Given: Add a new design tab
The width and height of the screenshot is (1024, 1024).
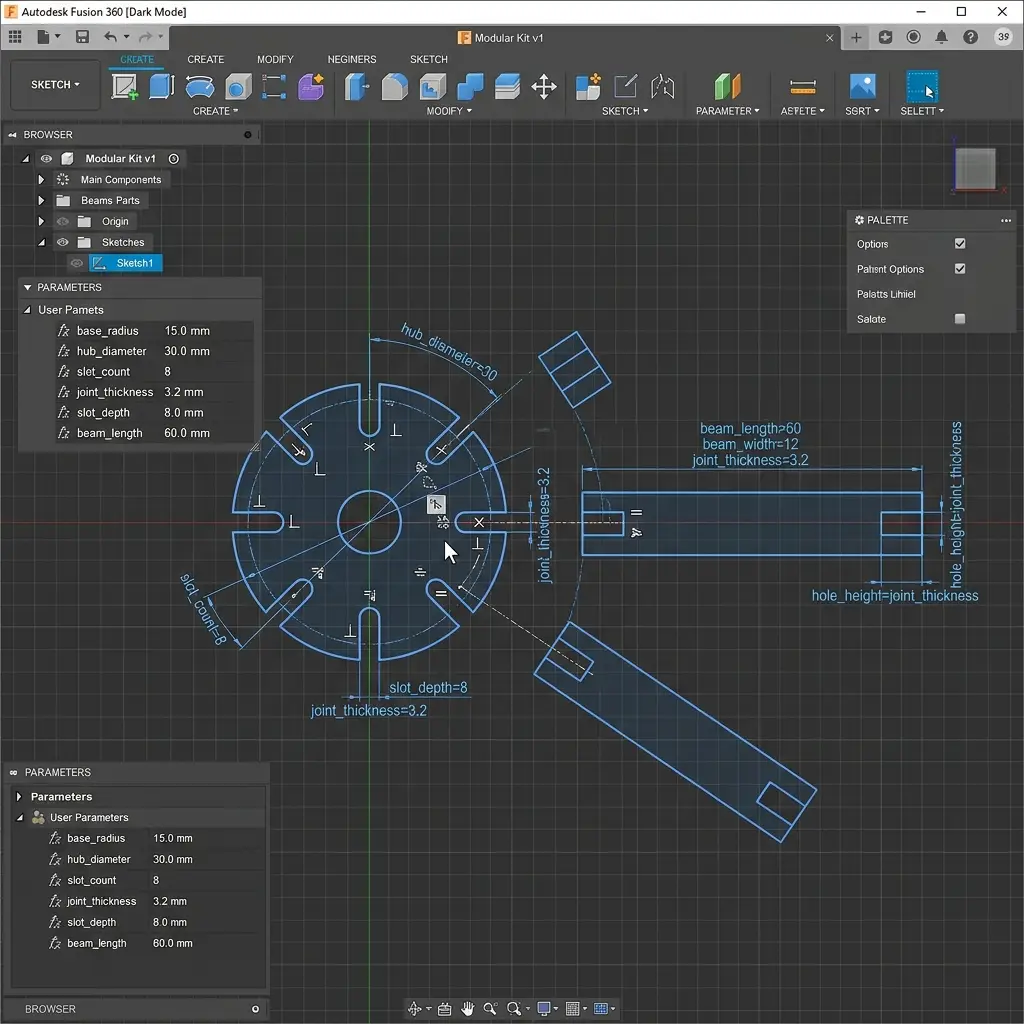Looking at the screenshot, I should (x=856, y=37).
